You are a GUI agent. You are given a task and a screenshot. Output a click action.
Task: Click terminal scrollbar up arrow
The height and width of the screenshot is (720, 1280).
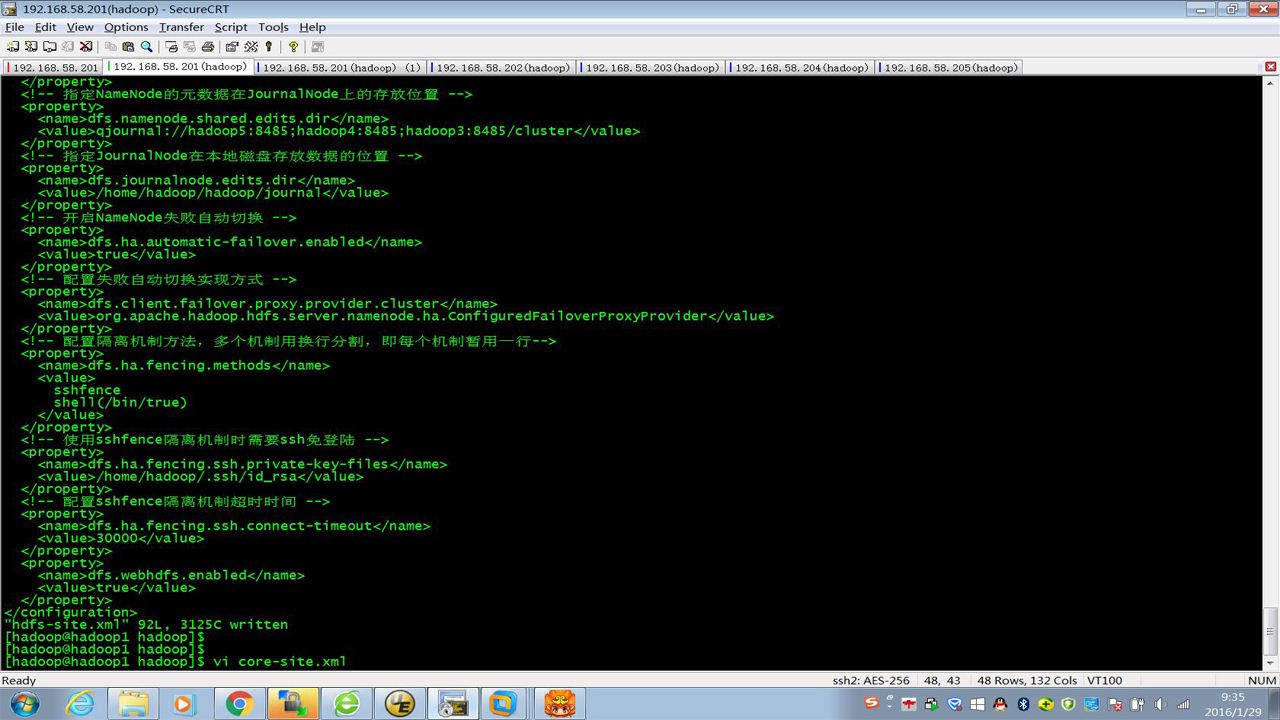tap(1271, 83)
